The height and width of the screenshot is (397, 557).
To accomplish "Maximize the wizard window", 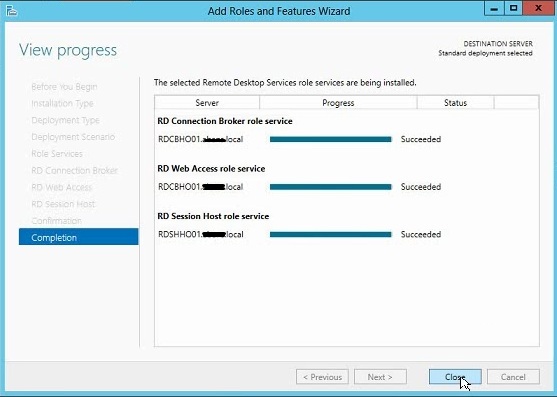I will click(x=513, y=9).
